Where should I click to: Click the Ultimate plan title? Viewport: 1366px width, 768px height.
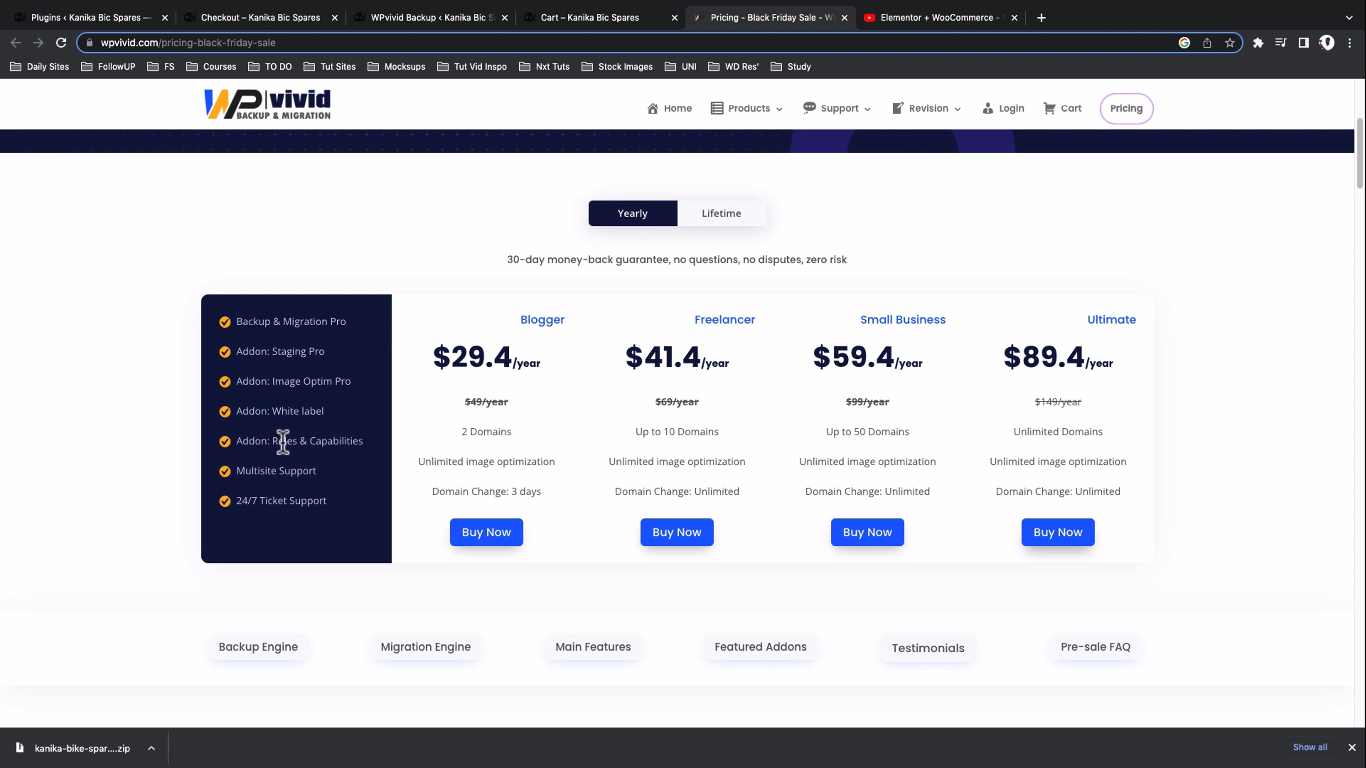[1111, 320]
